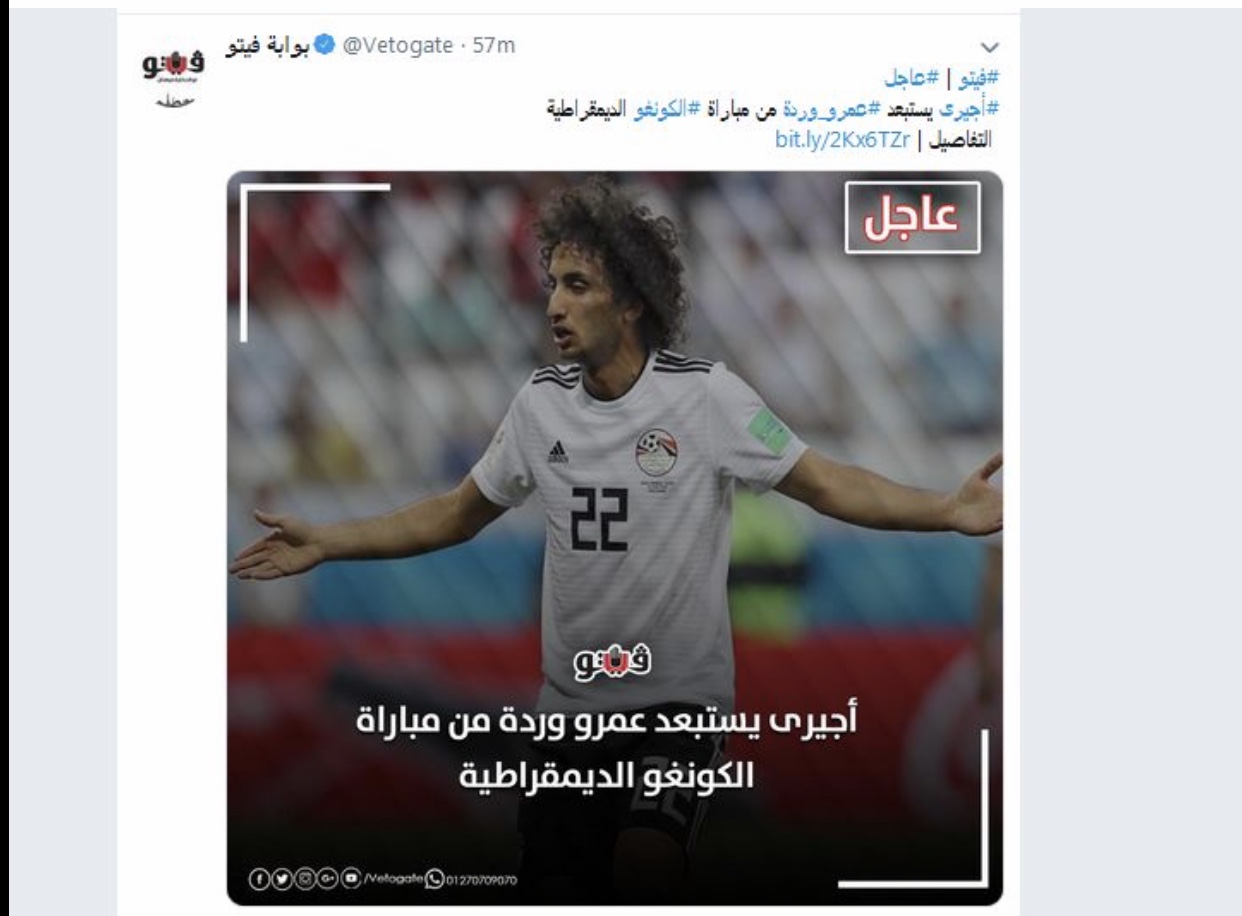Image resolution: width=1242 pixels, height=916 pixels.
Task: Click the blue verified badge
Action: click(x=326, y=46)
